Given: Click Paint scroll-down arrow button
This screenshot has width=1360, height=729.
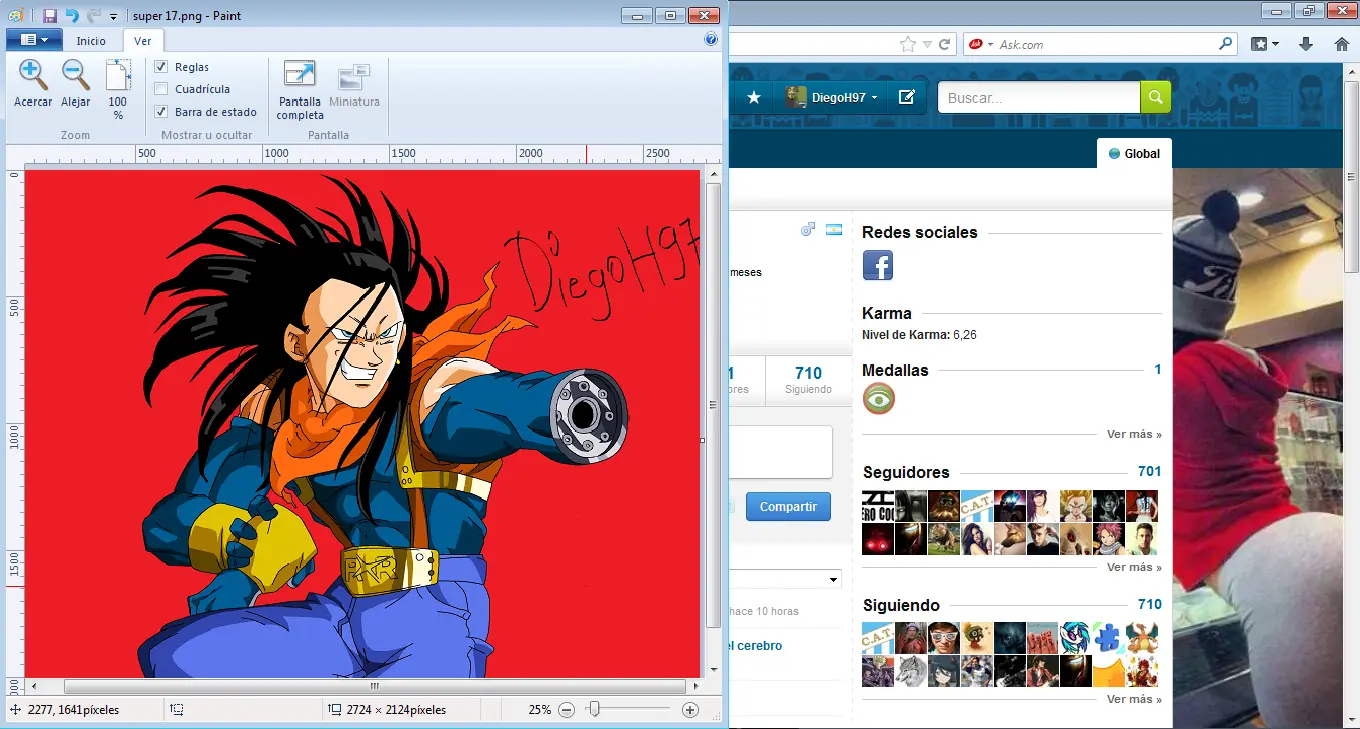Looking at the screenshot, I should [713, 669].
